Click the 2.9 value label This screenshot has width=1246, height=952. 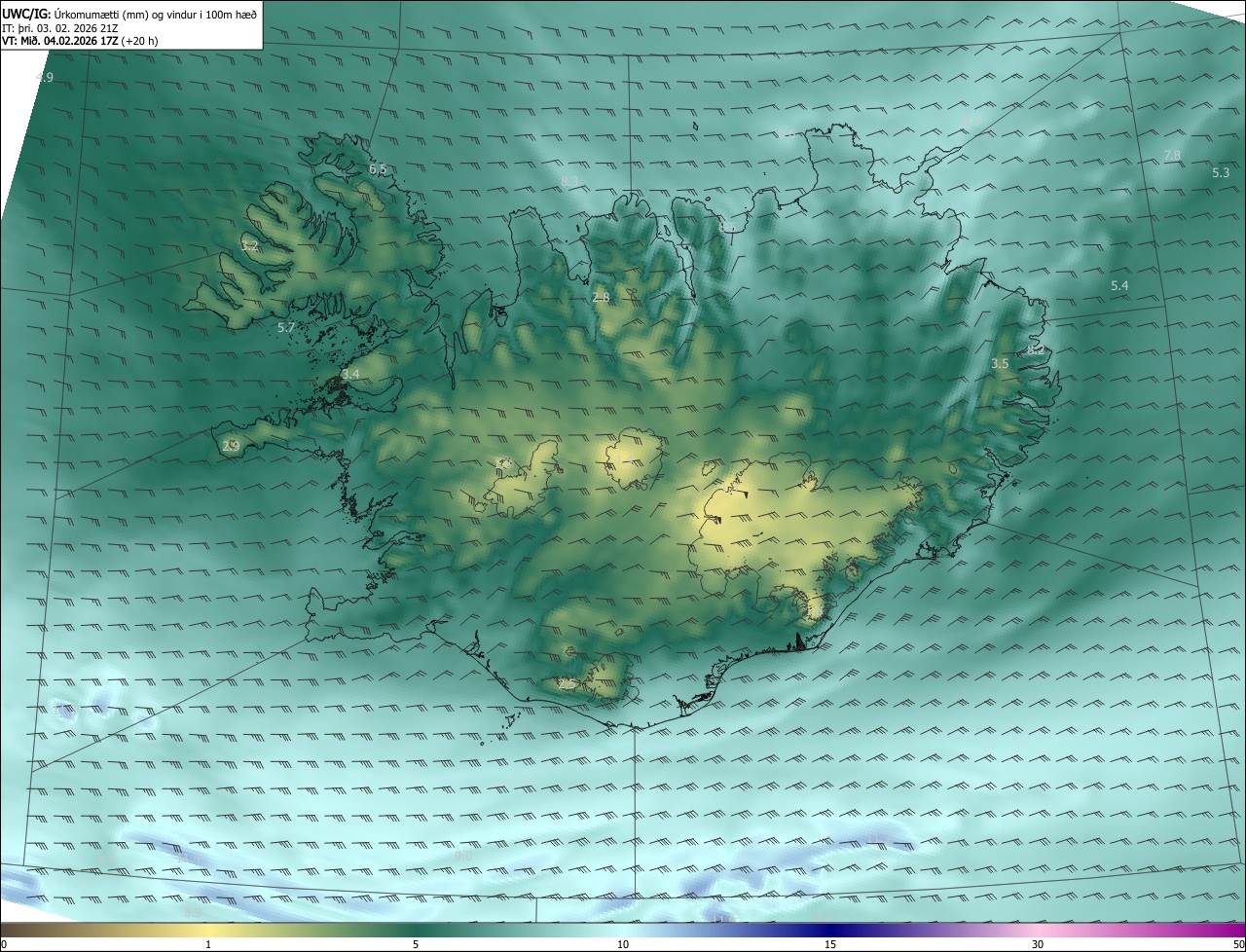pos(231,446)
